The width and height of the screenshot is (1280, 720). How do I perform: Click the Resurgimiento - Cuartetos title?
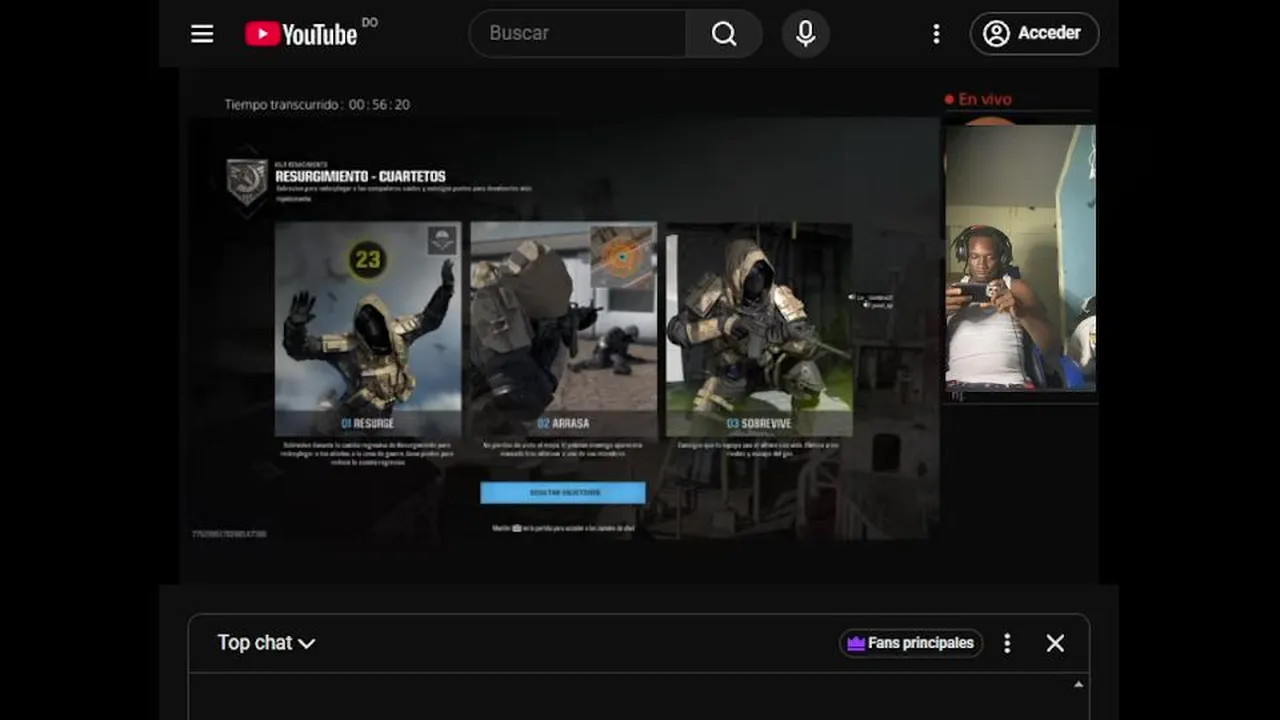[x=361, y=177]
